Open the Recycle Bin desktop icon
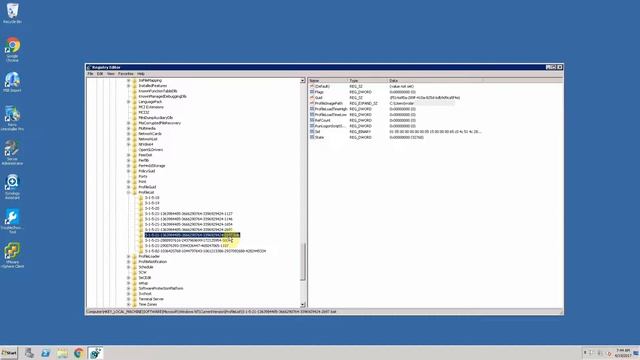The height and width of the screenshot is (360, 640). [12, 13]
